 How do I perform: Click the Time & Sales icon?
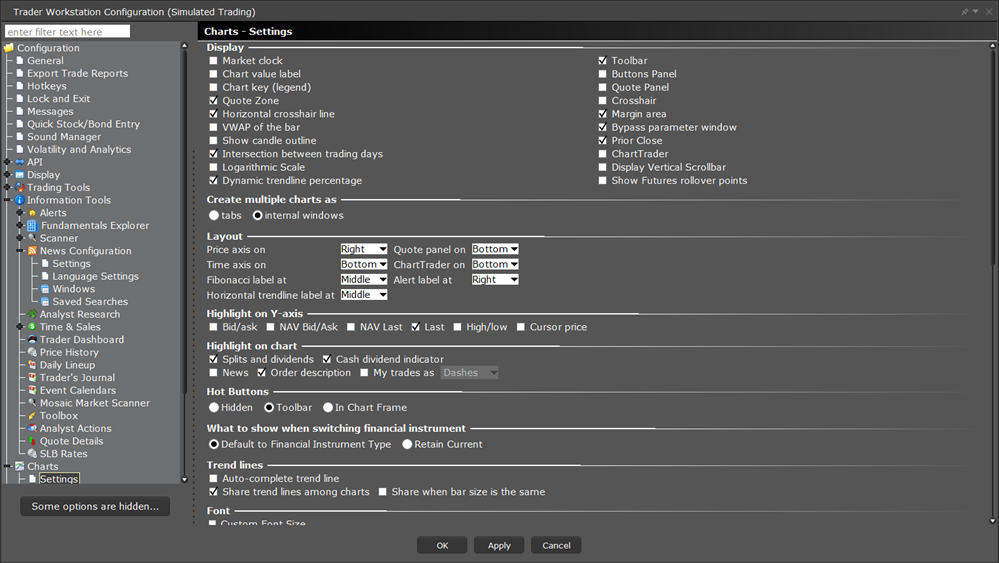(32, 327)
